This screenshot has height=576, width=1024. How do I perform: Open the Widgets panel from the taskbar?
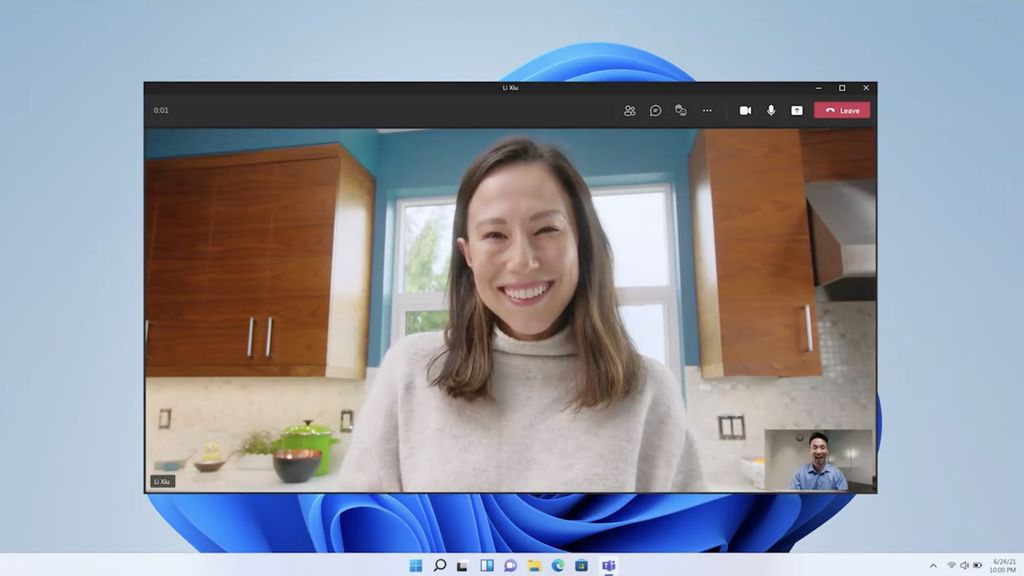[x=487, y=566]
